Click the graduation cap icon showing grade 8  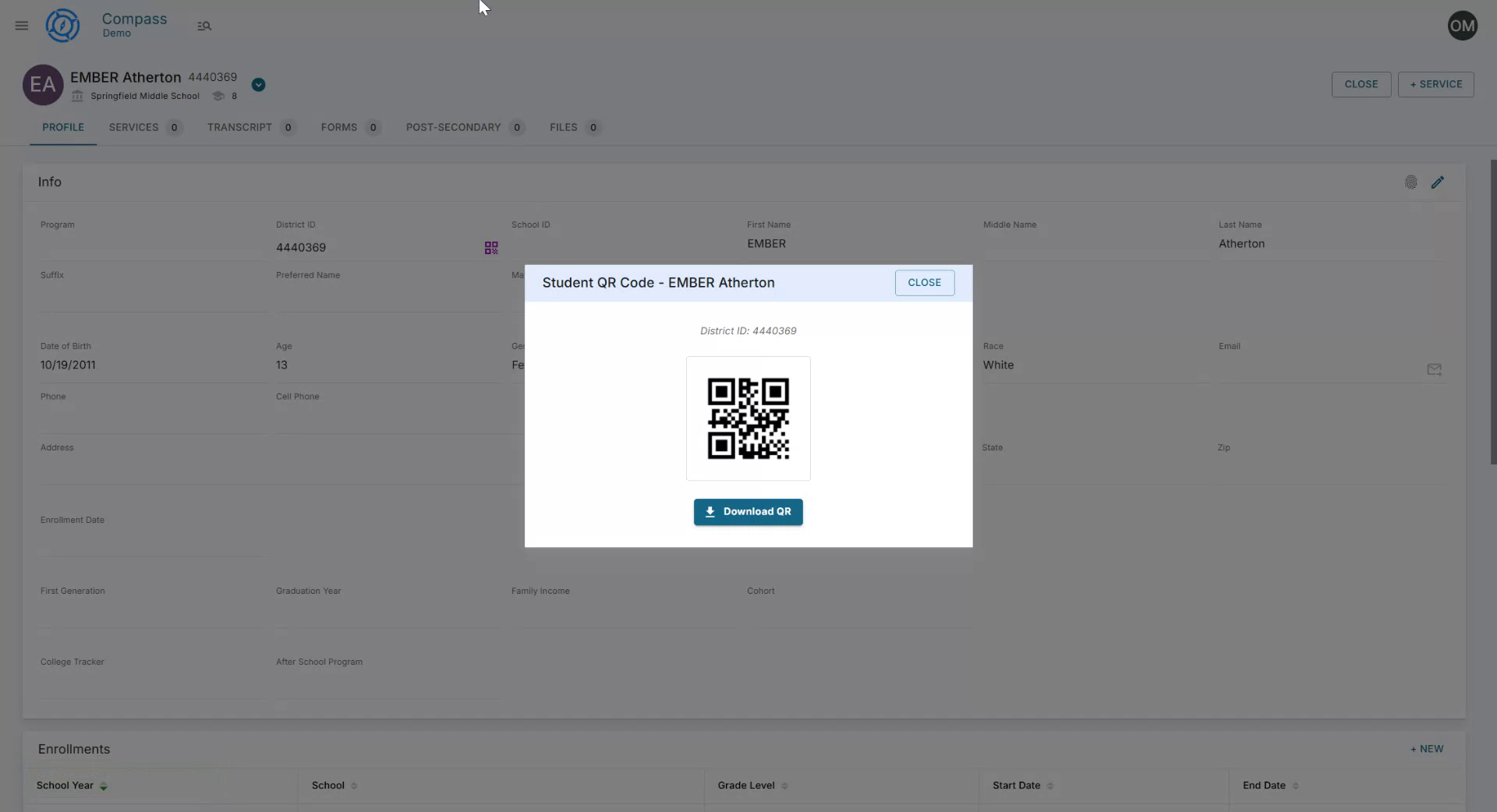219,96
